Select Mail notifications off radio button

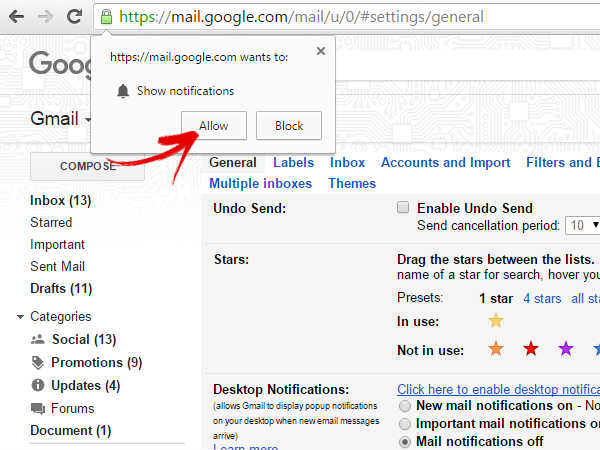405,441
